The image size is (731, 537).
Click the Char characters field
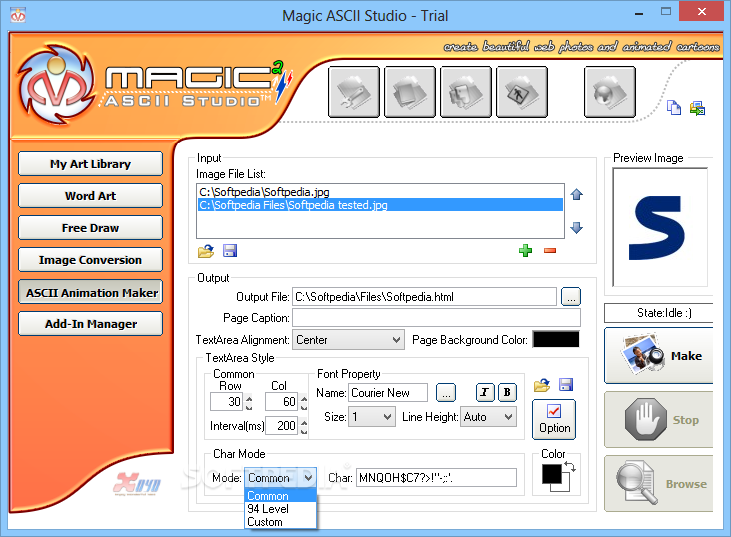tap(436, 477)
